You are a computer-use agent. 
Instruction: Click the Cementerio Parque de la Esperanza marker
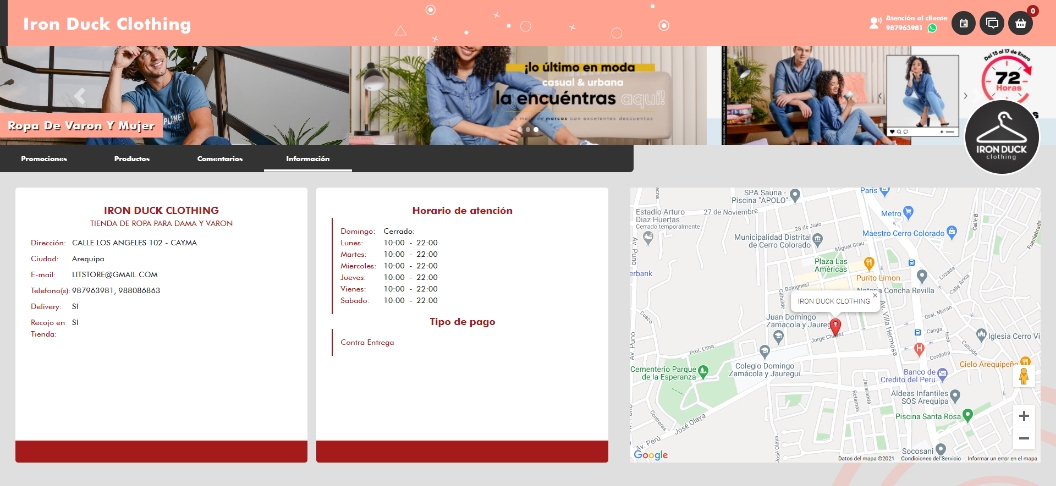tap(703, 370)
